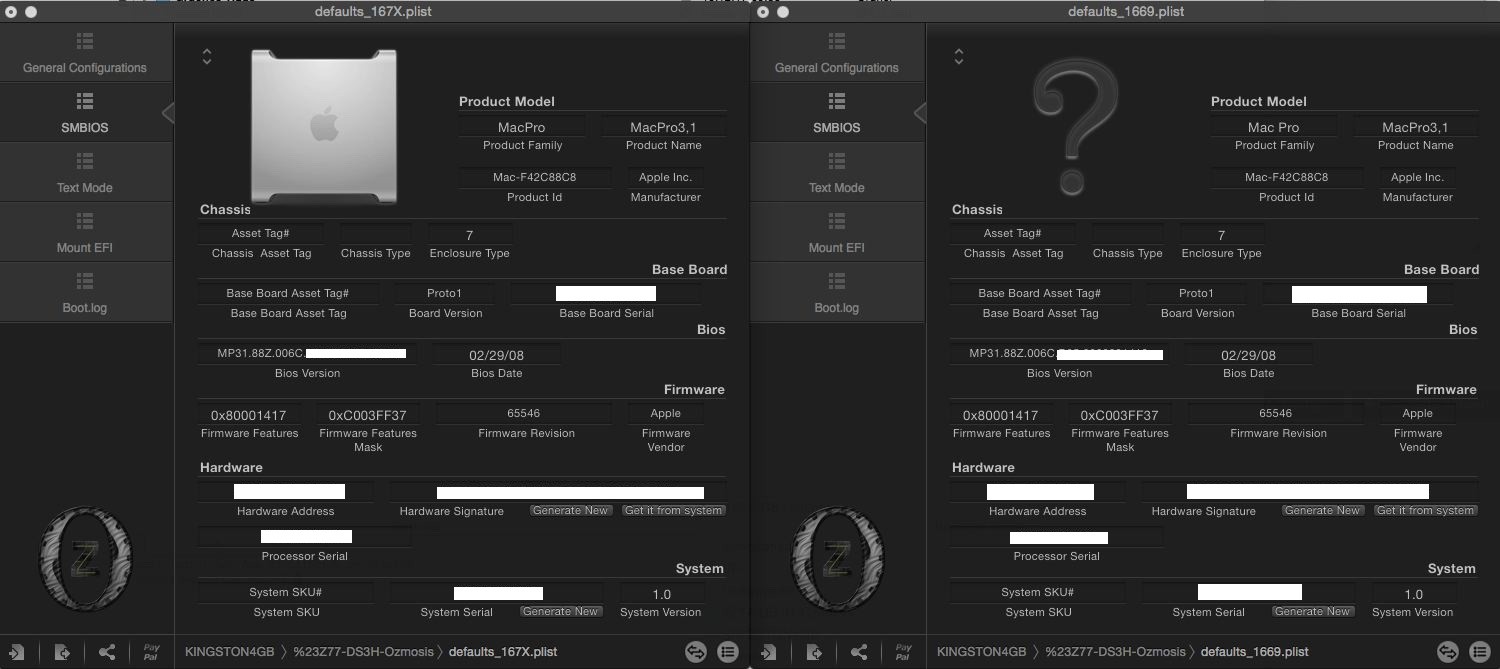
Task: Click the up/down model stepper in defaults_167X window
Action: click(x=207, y=57)
